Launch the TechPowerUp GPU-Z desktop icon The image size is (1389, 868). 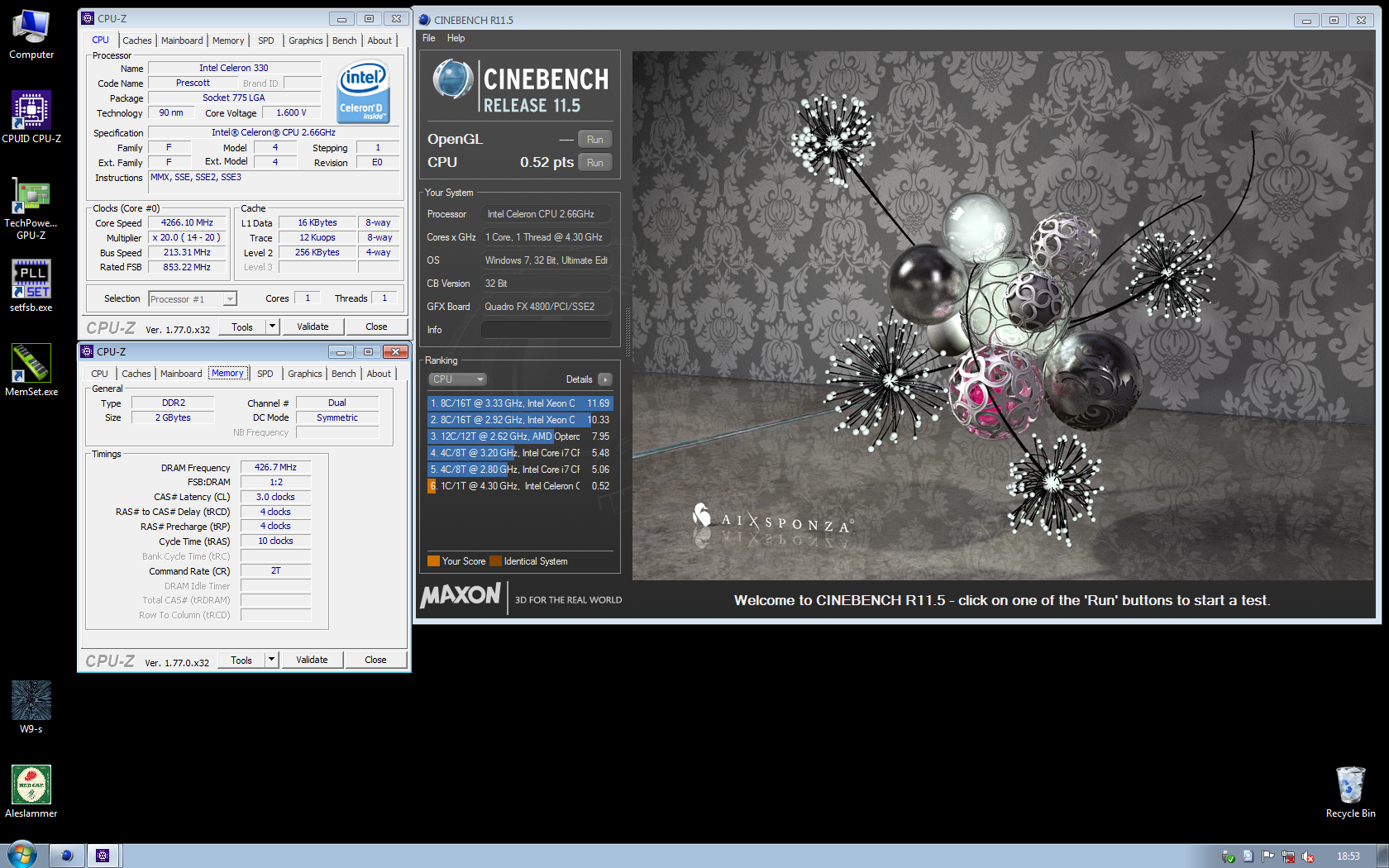coord(31,208)
